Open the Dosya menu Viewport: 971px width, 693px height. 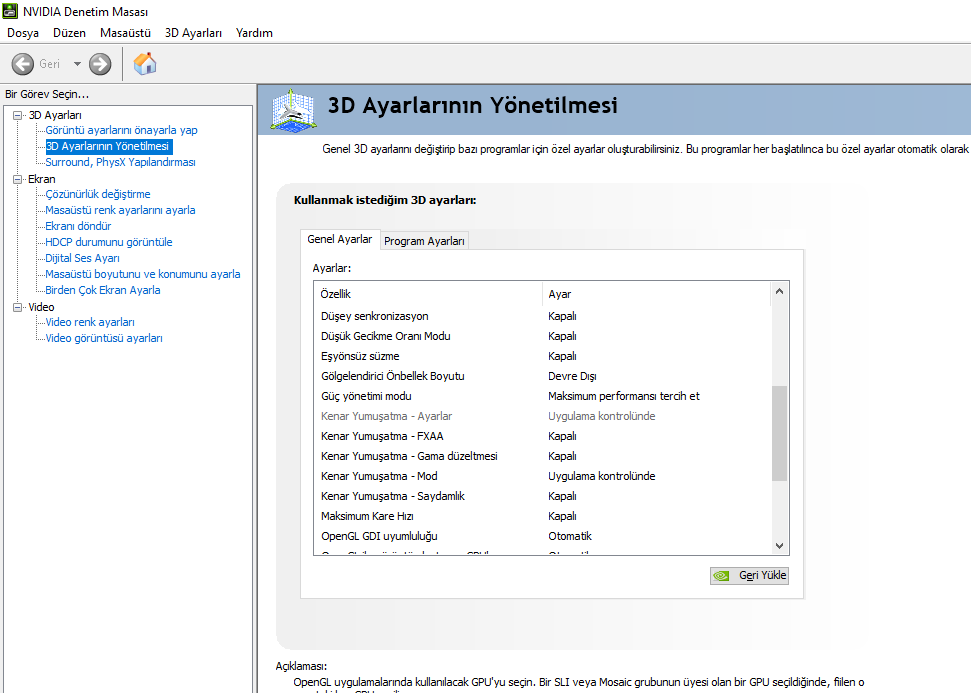[23, 33]
